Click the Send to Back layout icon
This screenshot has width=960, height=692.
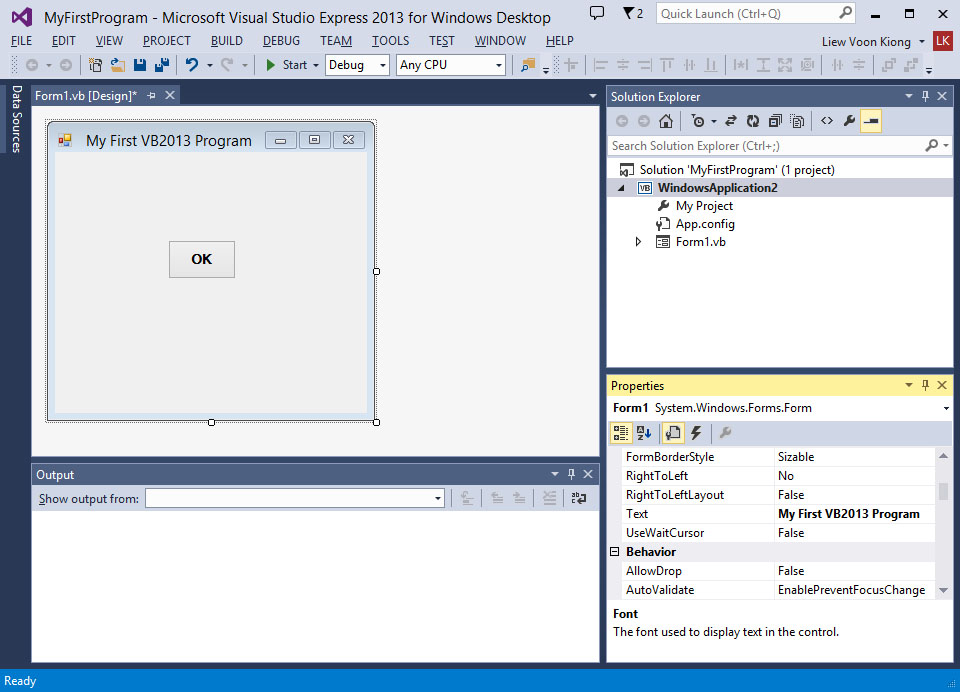click(911, 65)
